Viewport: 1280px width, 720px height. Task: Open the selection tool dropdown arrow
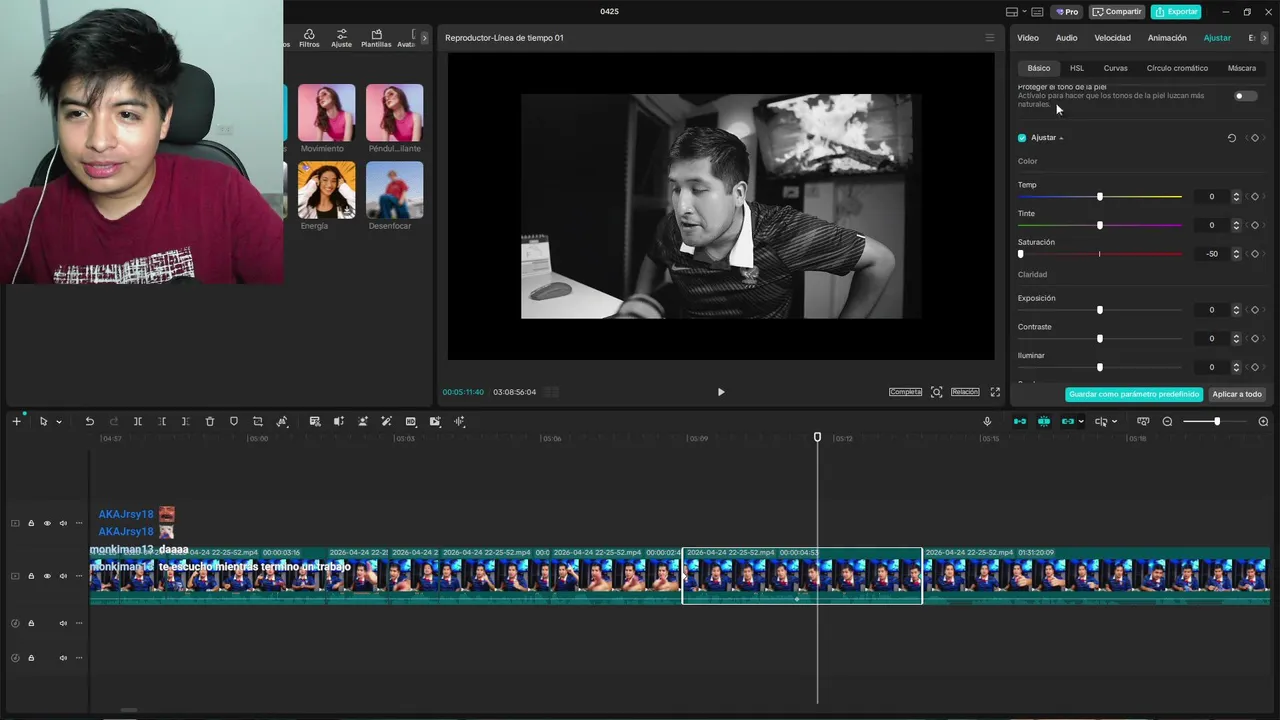58,422
